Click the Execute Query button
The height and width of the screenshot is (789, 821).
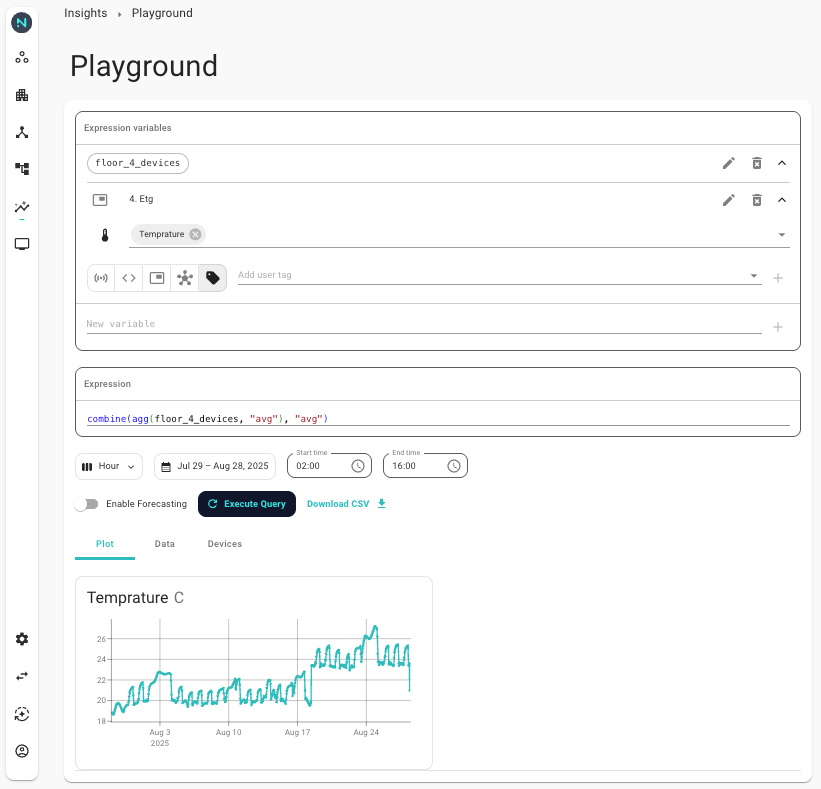[247, 504]
